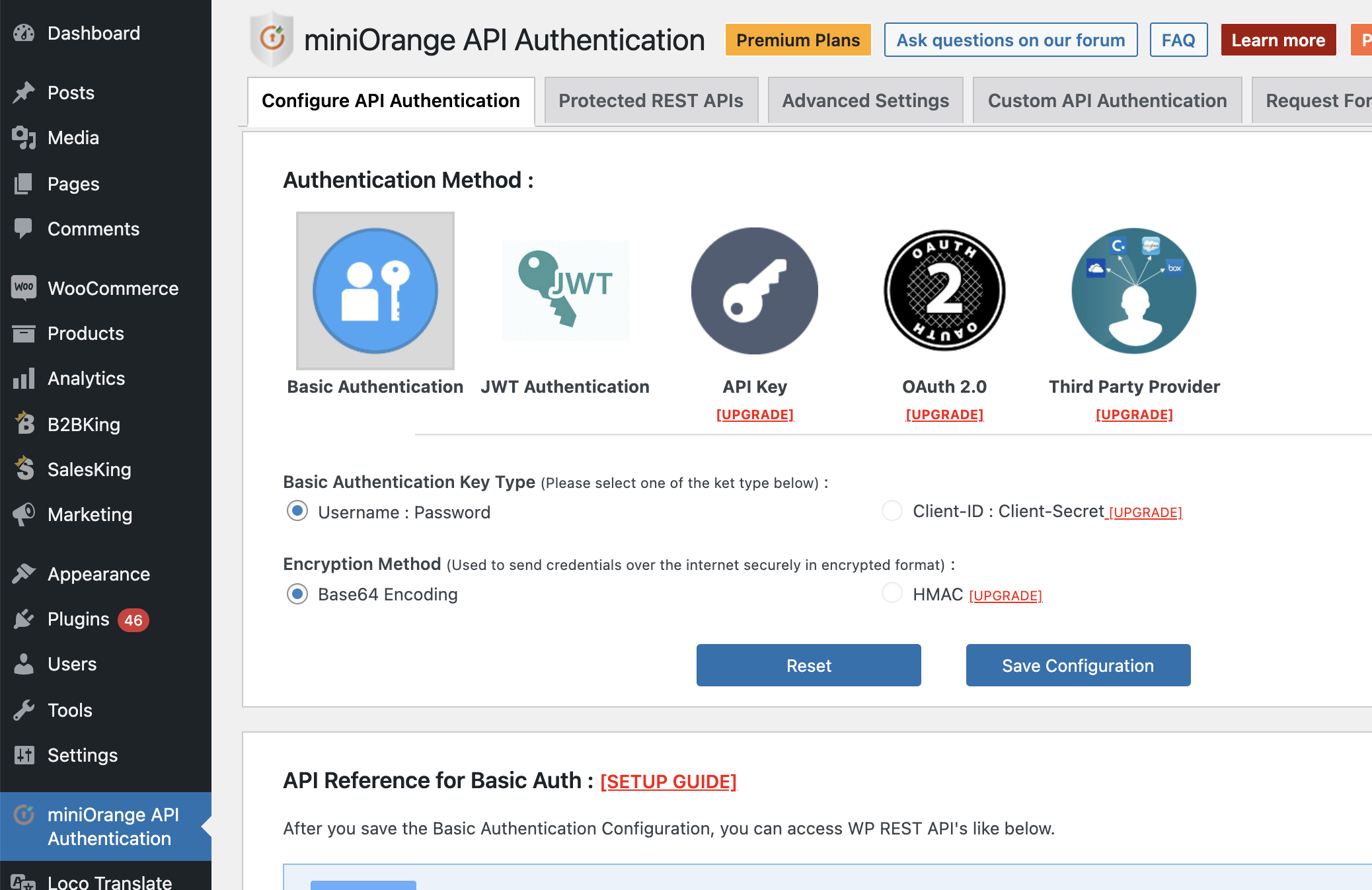Click the FAQ button
This screenshot has height=890, width=1372.
pyautogui.click(x=1179, y=40)
